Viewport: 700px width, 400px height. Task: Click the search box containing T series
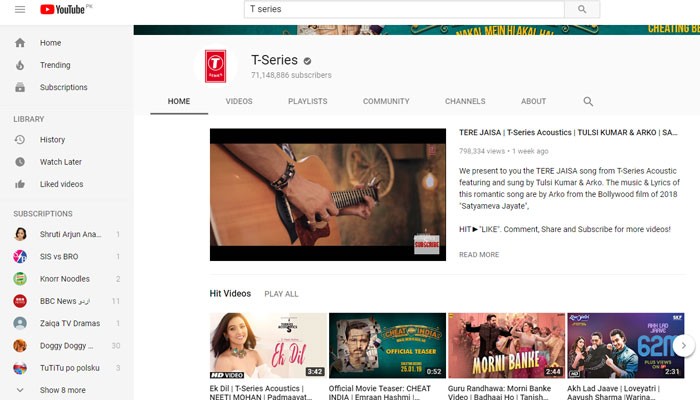404,9
